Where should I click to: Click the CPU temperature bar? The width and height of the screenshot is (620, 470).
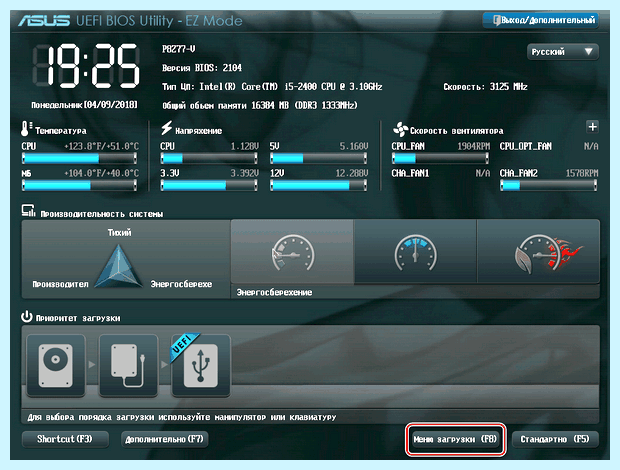tap(79, 159)
